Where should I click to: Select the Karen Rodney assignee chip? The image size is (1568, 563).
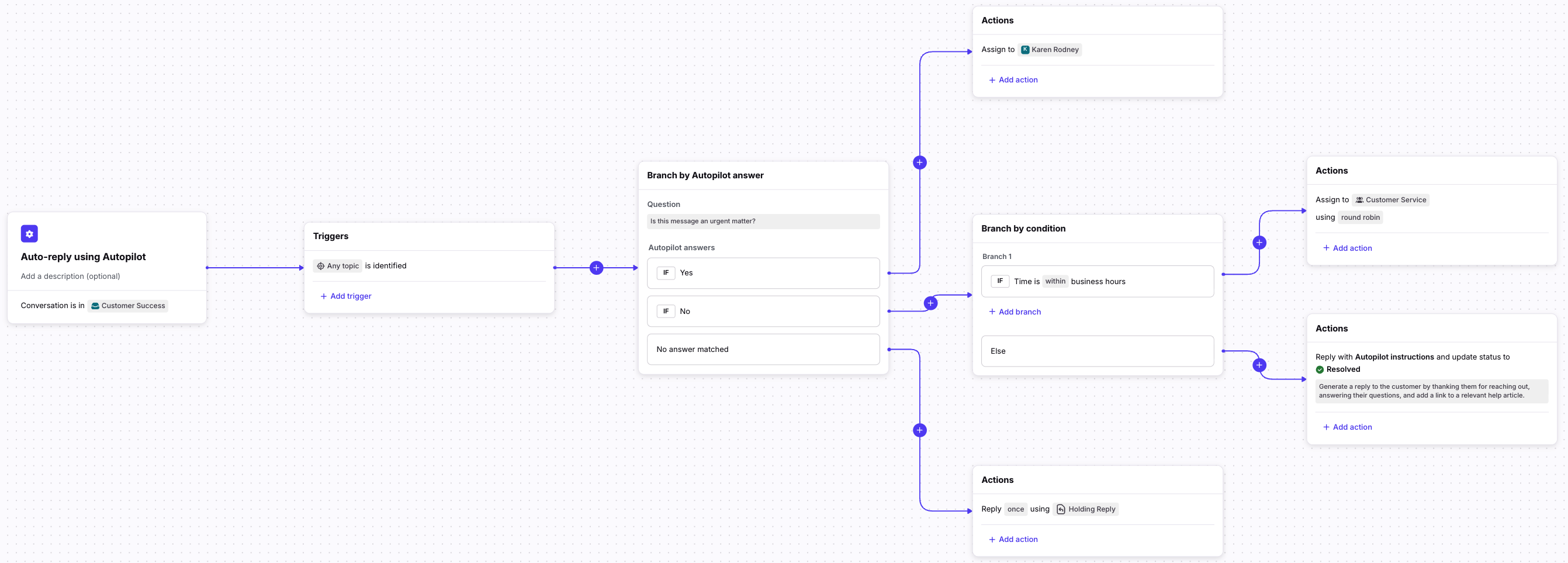coord(1050,50)
